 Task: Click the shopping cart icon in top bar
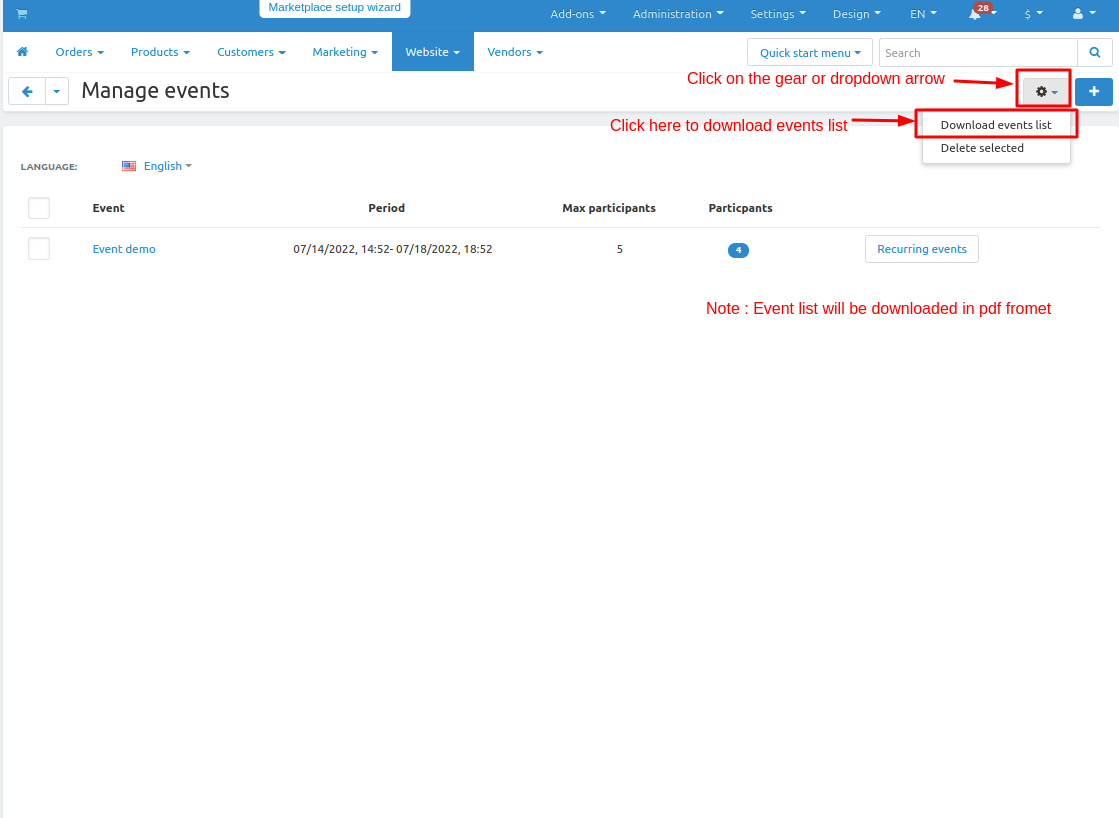(21, 14)
